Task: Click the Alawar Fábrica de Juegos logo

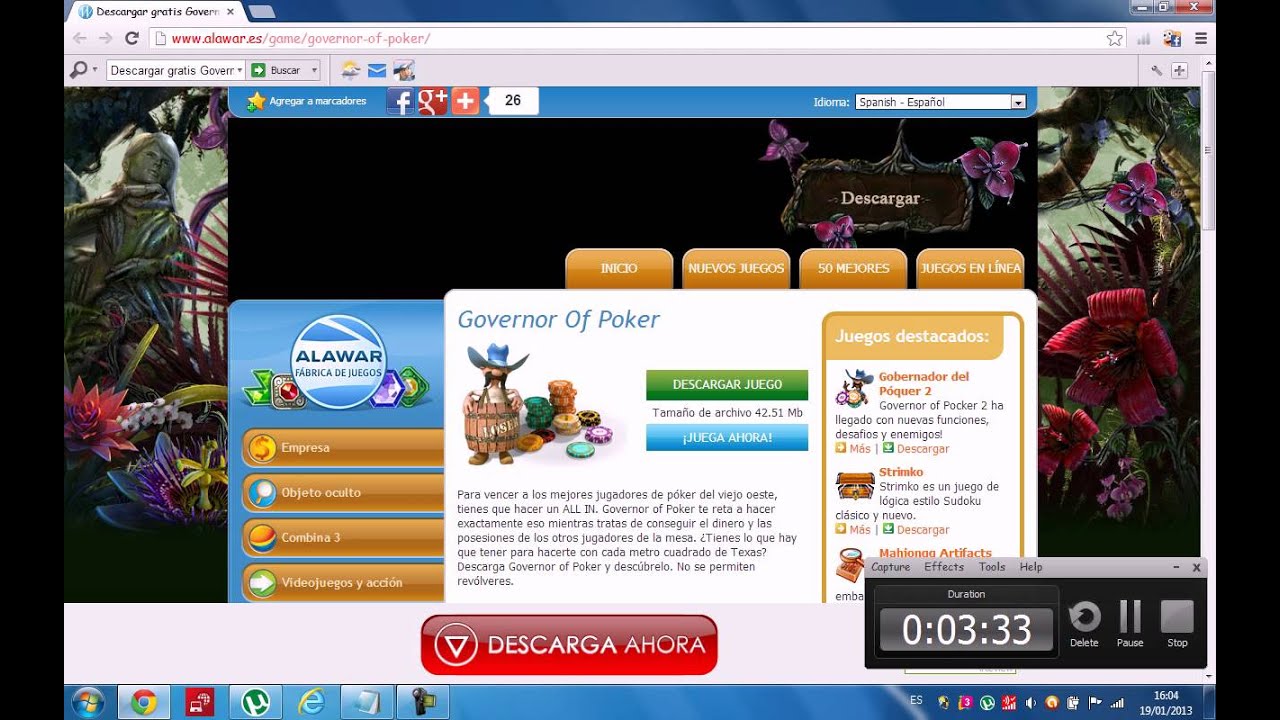Action: pos(338,362)
